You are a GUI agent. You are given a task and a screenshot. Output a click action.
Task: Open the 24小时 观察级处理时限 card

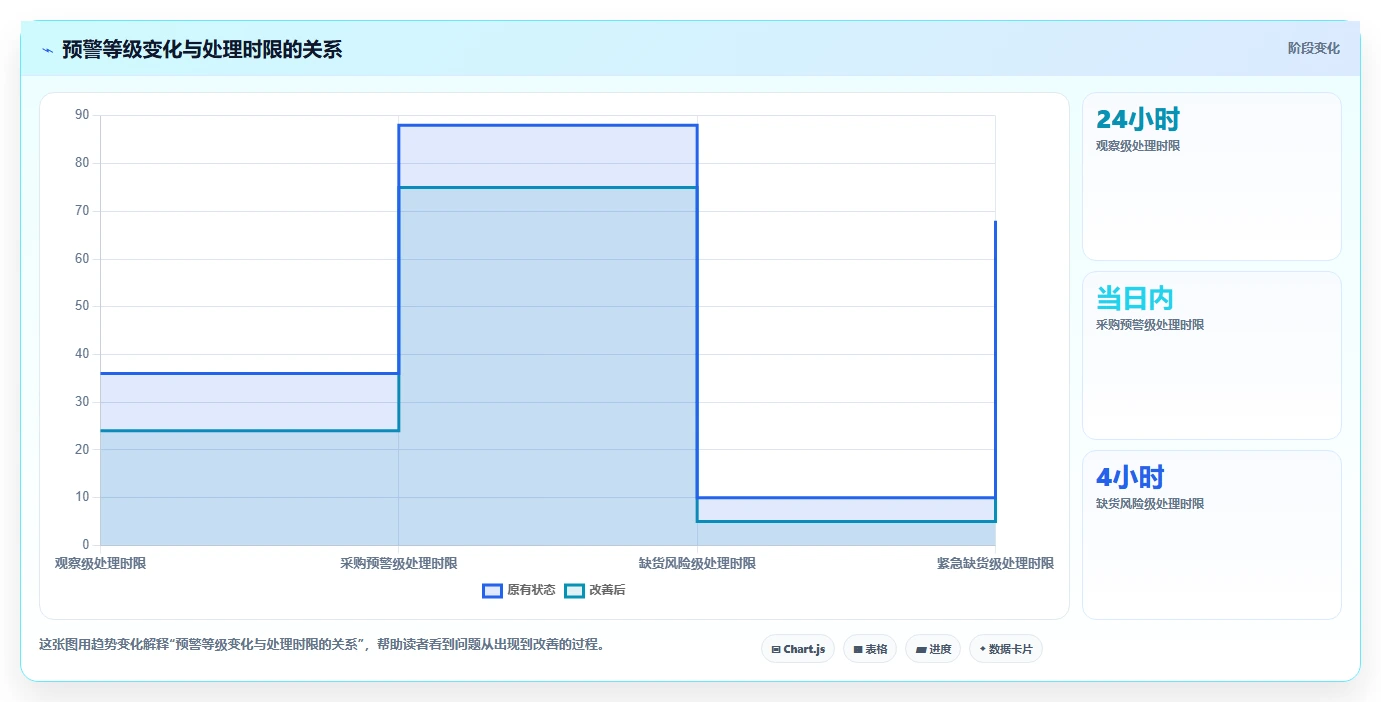click(x=1211, y=176)
